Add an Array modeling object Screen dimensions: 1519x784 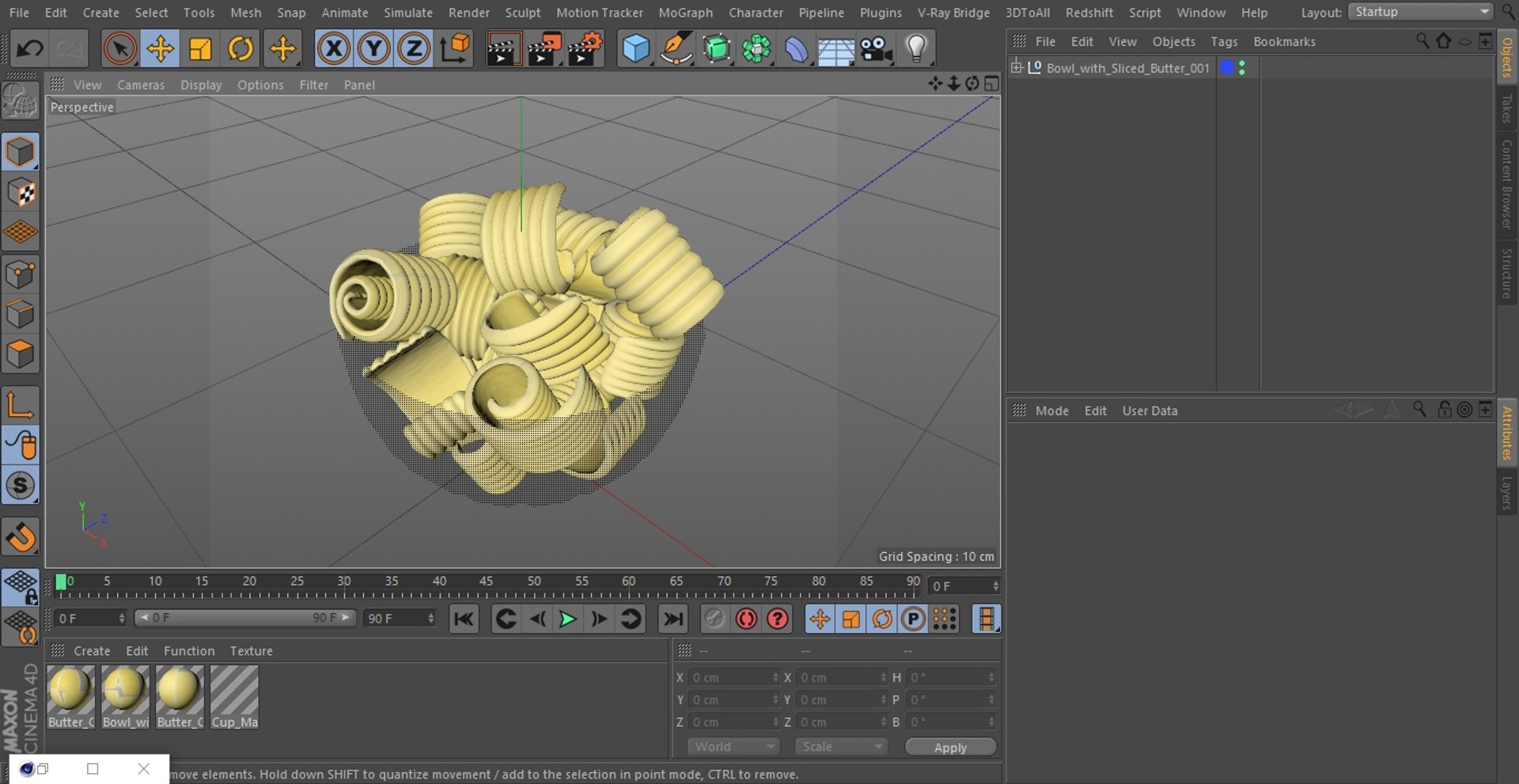[x=757, y=49]
